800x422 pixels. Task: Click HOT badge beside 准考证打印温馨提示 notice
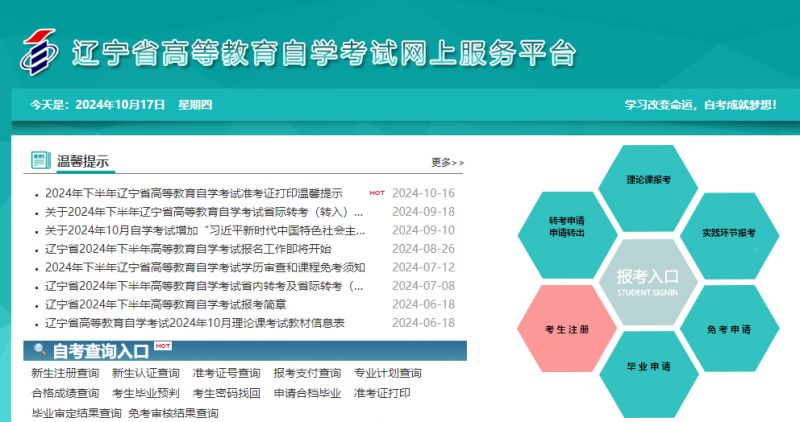coord(377,193)
